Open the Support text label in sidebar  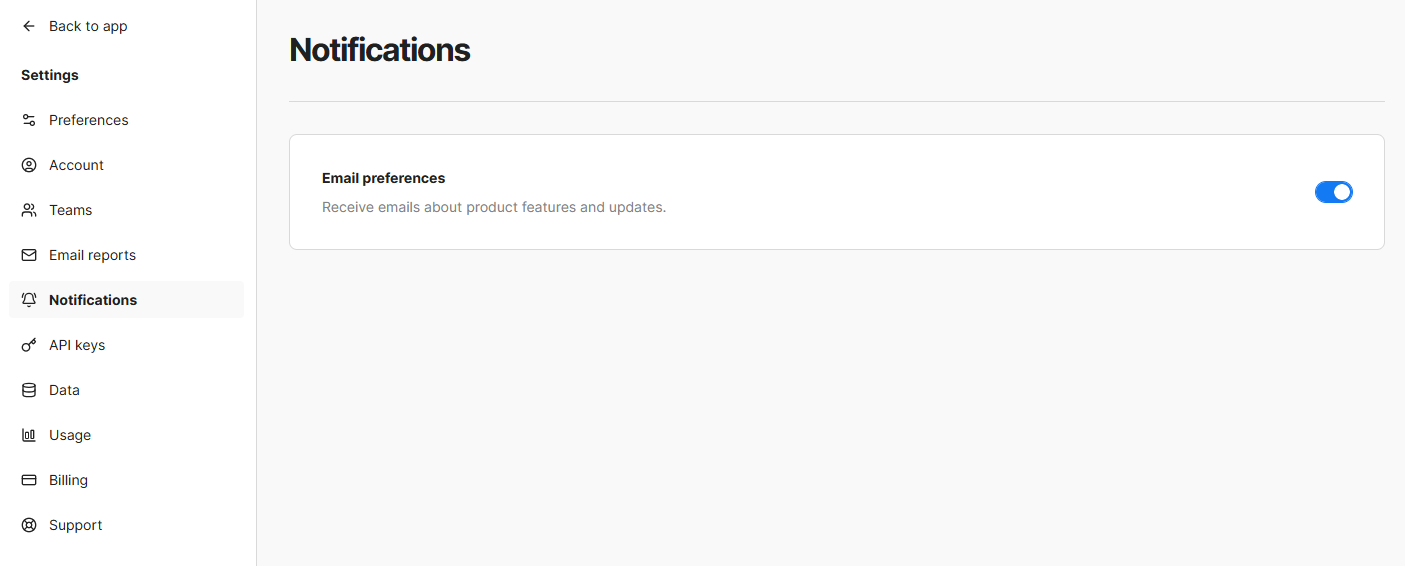click(76, 525)
